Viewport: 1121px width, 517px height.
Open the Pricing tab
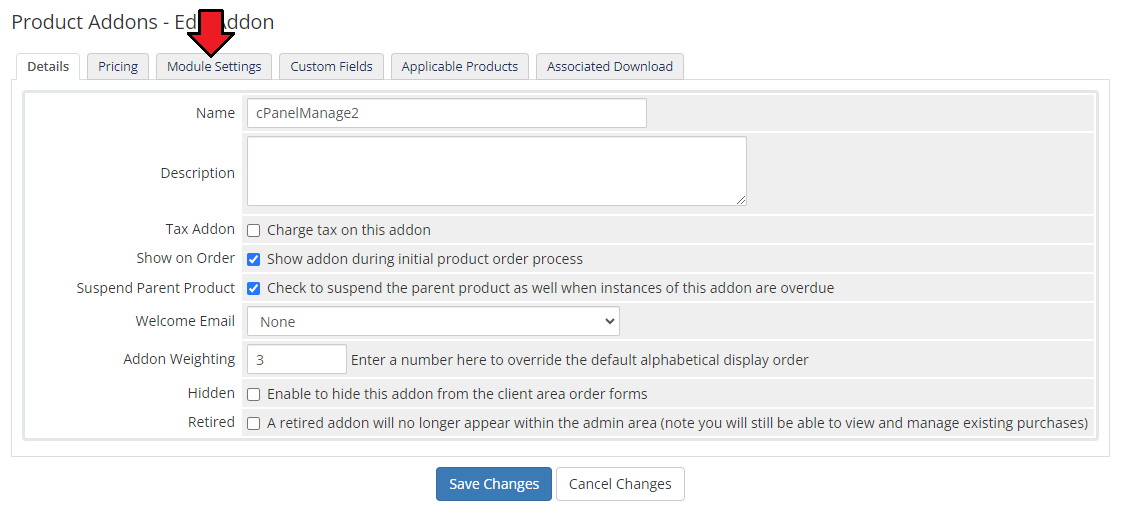tap(118, 67)
